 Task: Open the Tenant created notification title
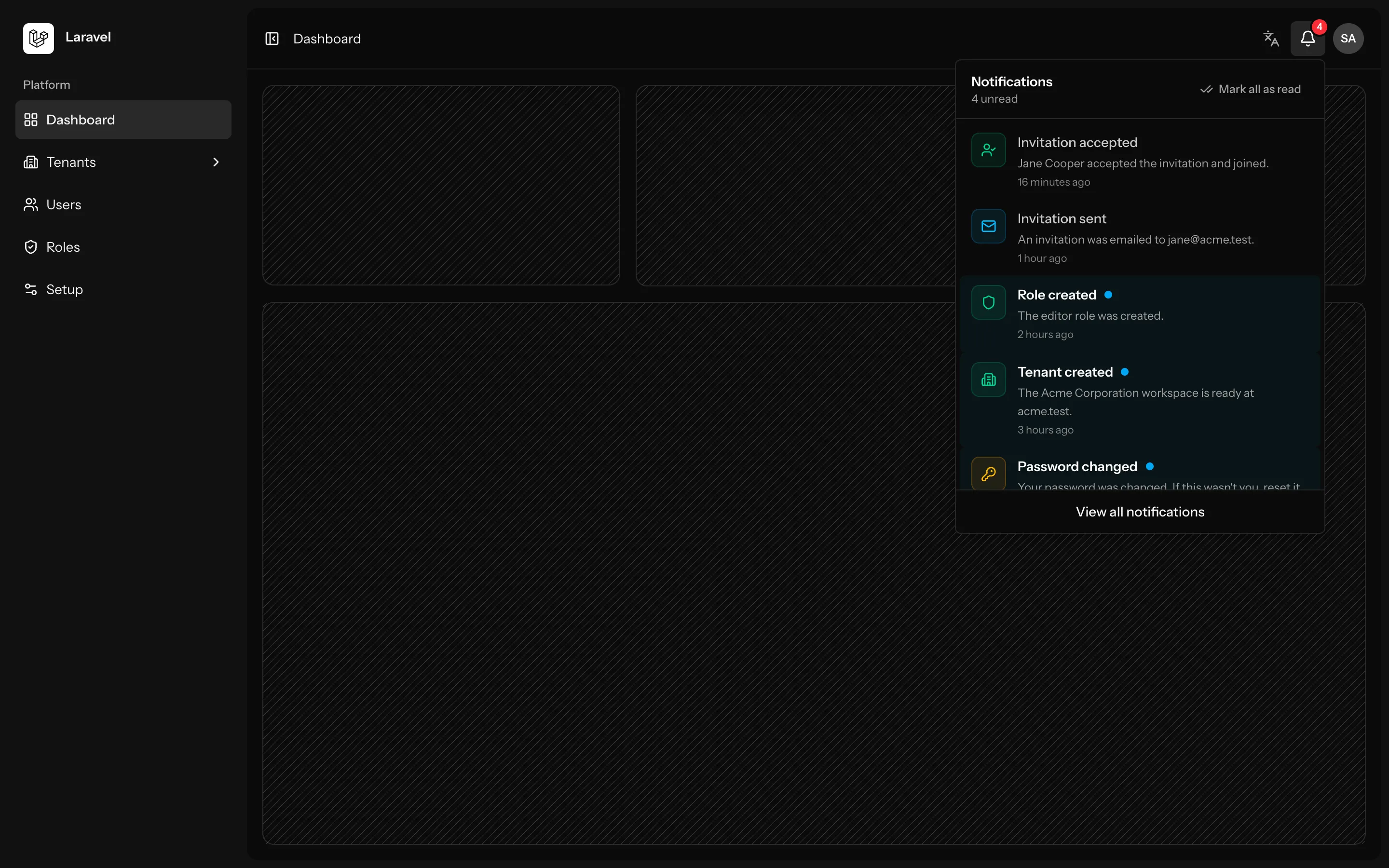coord(1065,372)
